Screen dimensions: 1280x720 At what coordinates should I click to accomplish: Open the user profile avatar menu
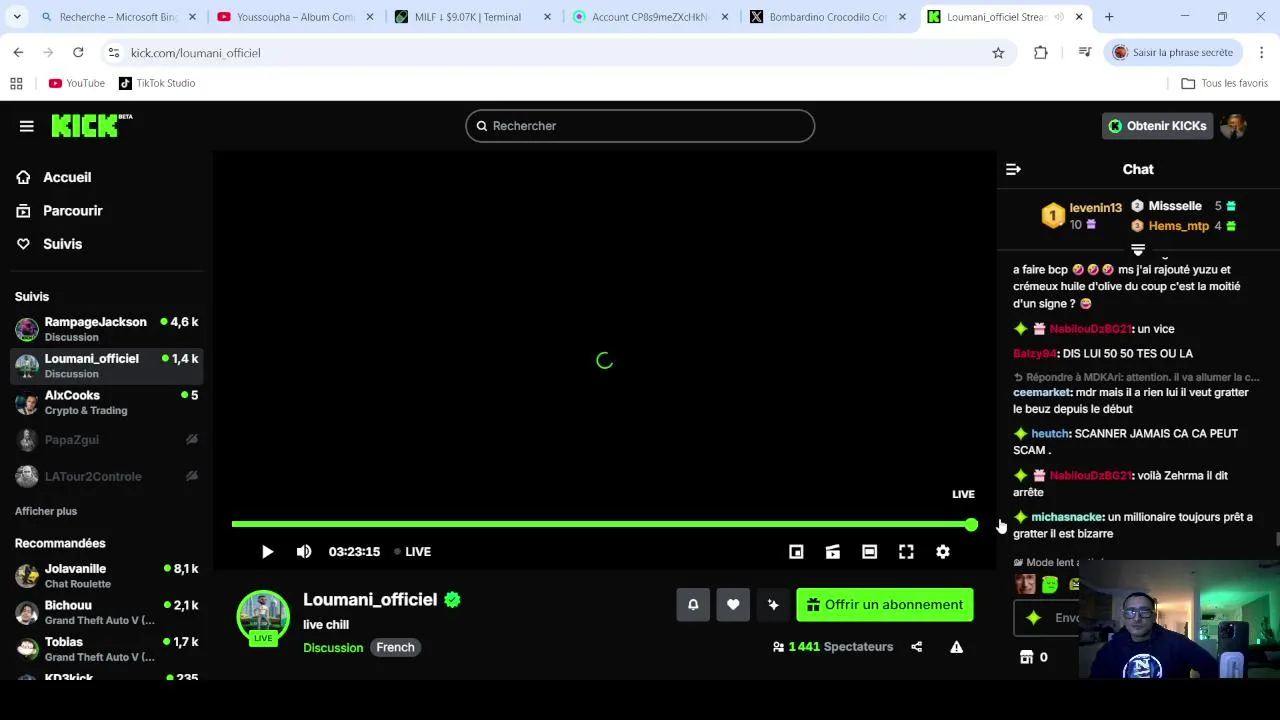pyautogui.click(x=1233, y=126)
